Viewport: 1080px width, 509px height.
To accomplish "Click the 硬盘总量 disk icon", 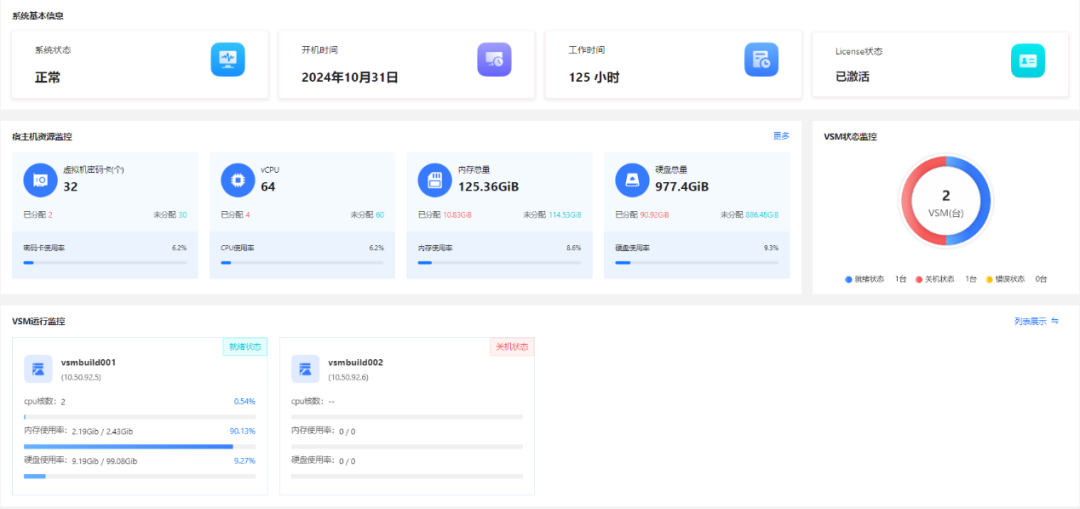I will tap(632, 180).
